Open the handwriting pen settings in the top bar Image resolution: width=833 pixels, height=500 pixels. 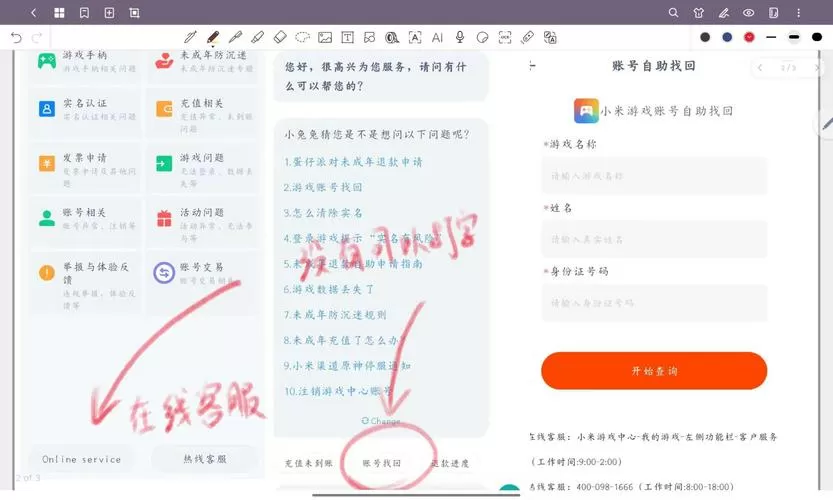[x=724, y=13]
